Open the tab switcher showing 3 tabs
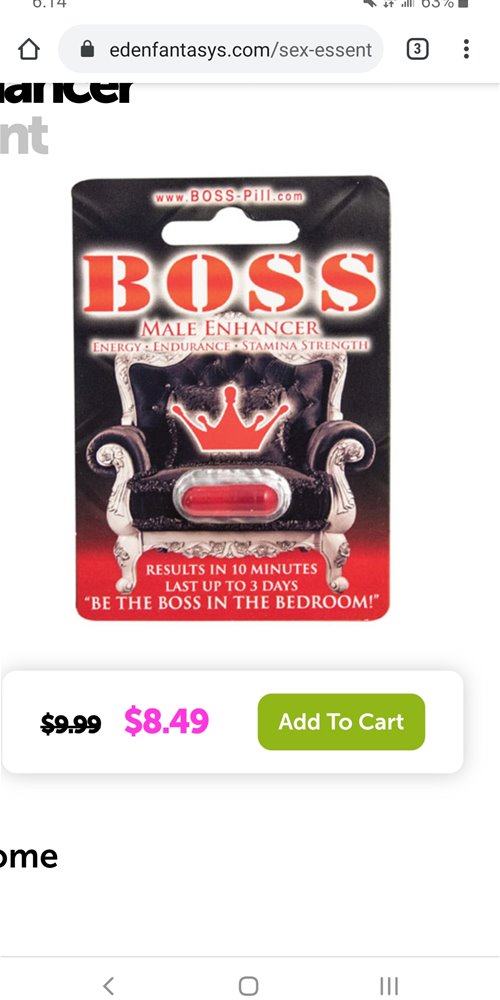Viewport: 500px width, 1000px height. tap(416, 49)
